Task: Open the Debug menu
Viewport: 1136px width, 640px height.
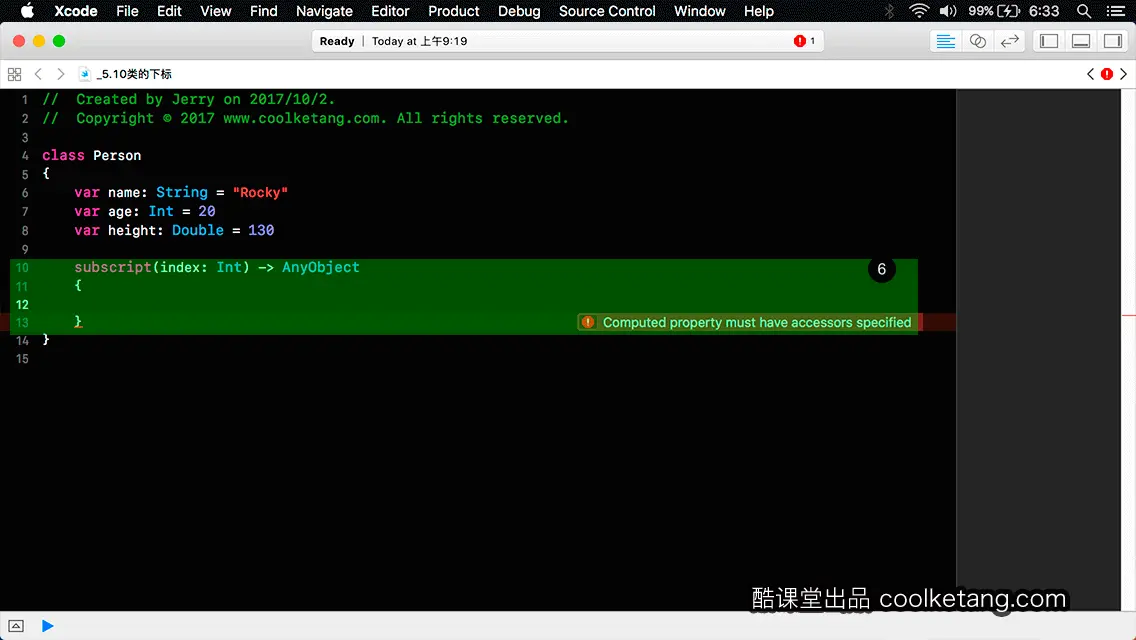Action: [519, 11]
